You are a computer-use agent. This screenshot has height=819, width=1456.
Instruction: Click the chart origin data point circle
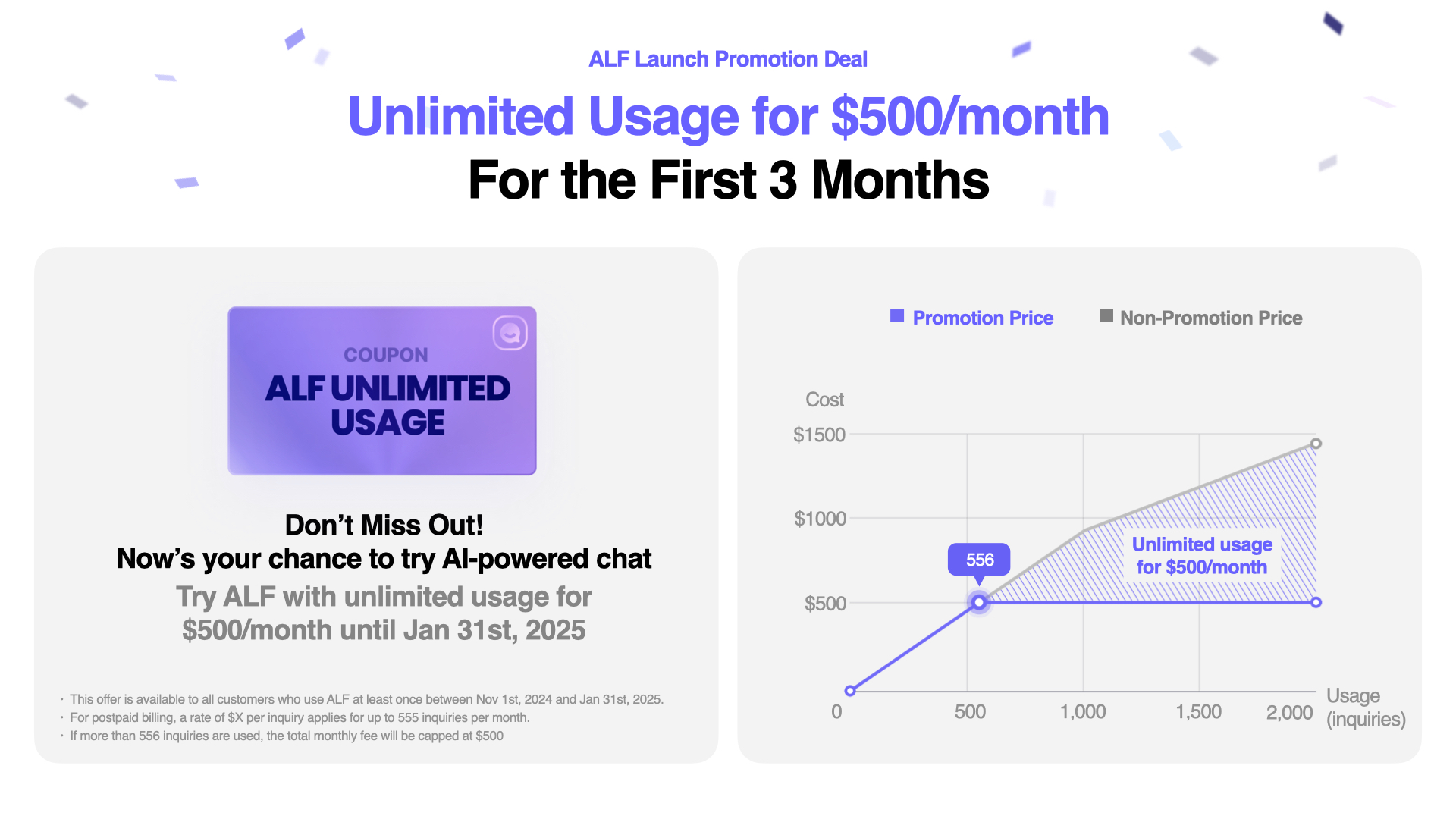tap(850, 691)
